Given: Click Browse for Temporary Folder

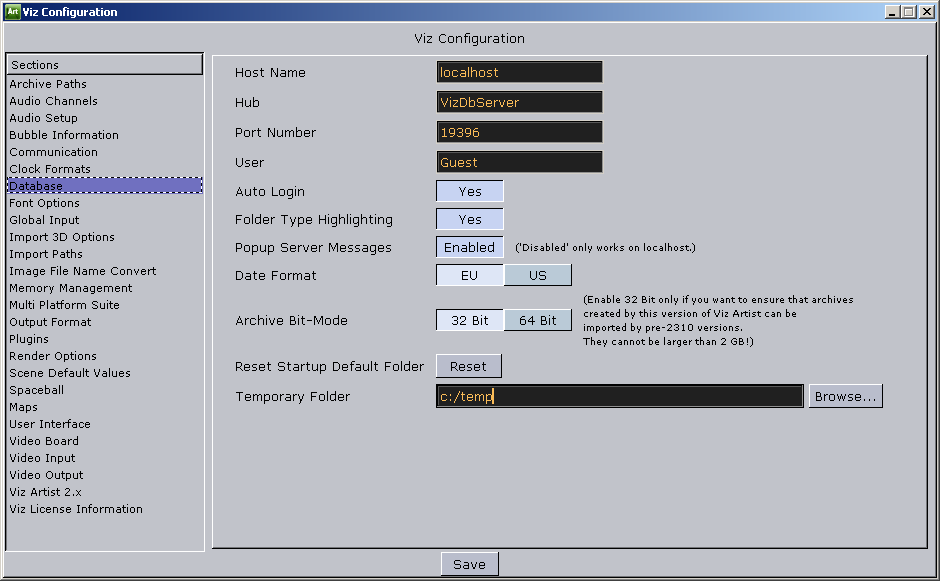Looking at the screenshot, I should click(845, 397).
